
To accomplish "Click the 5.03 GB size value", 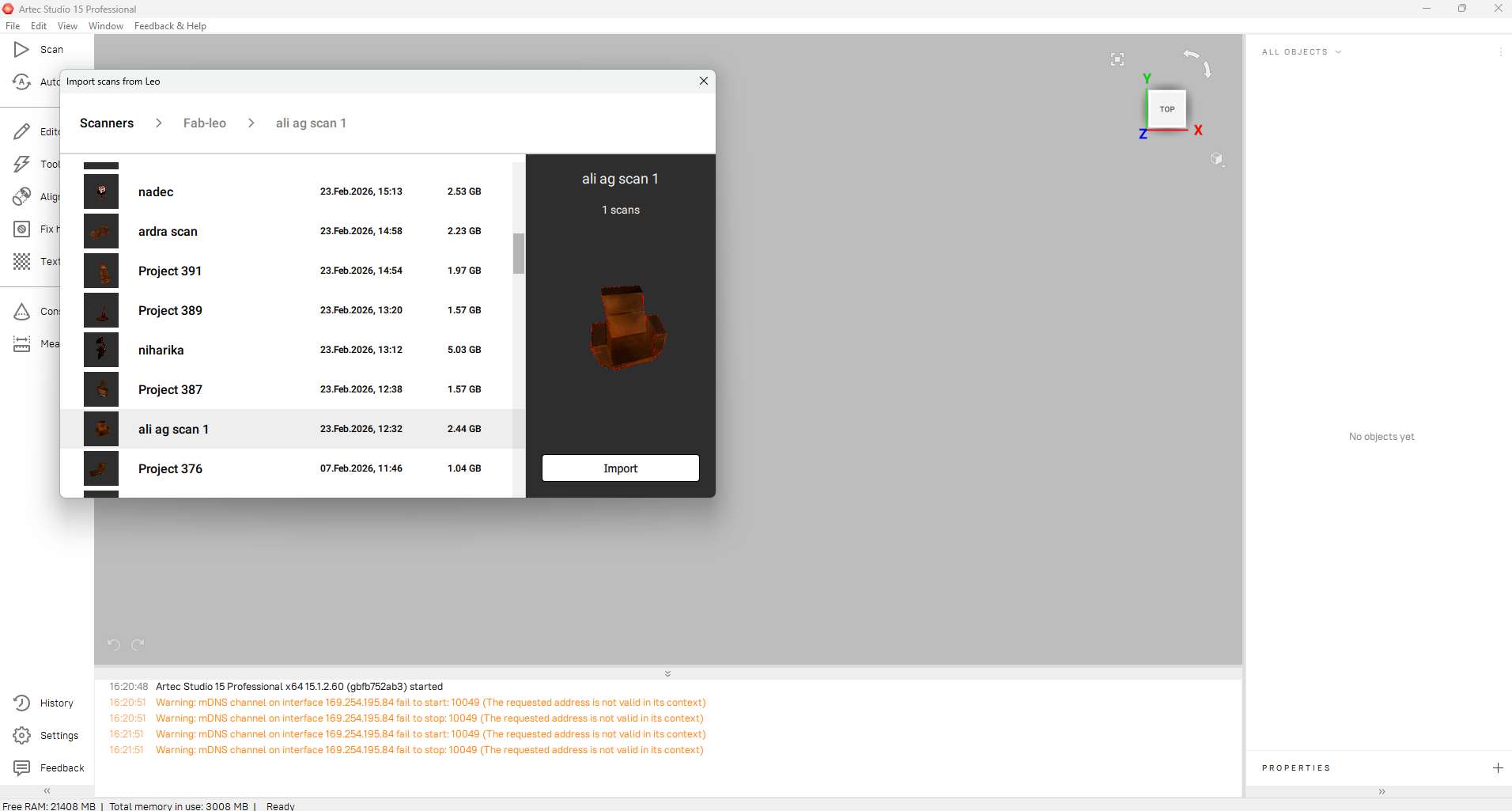I will tap(464, 350).
